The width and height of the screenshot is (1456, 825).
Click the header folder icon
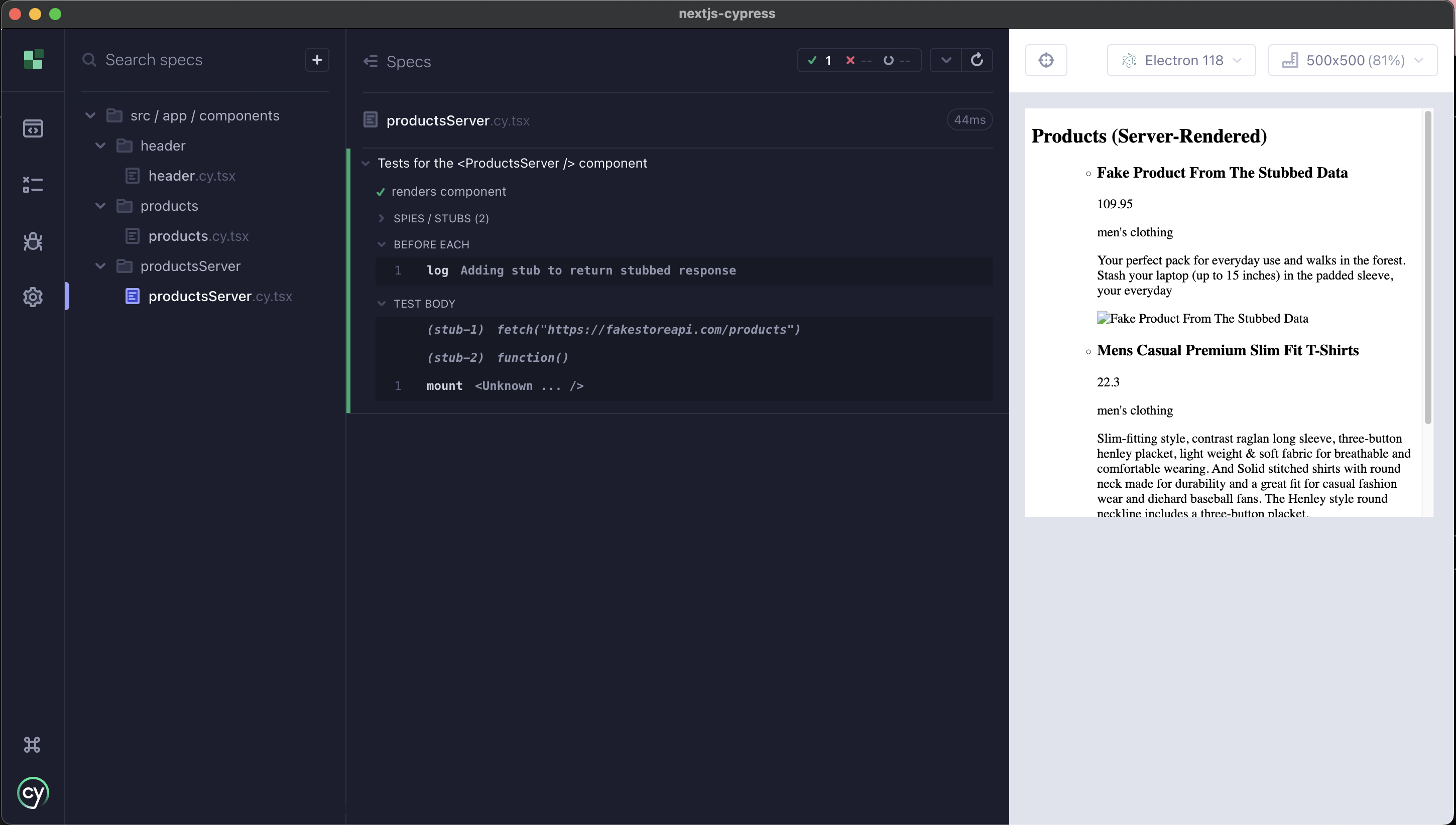tap(124, 146)
